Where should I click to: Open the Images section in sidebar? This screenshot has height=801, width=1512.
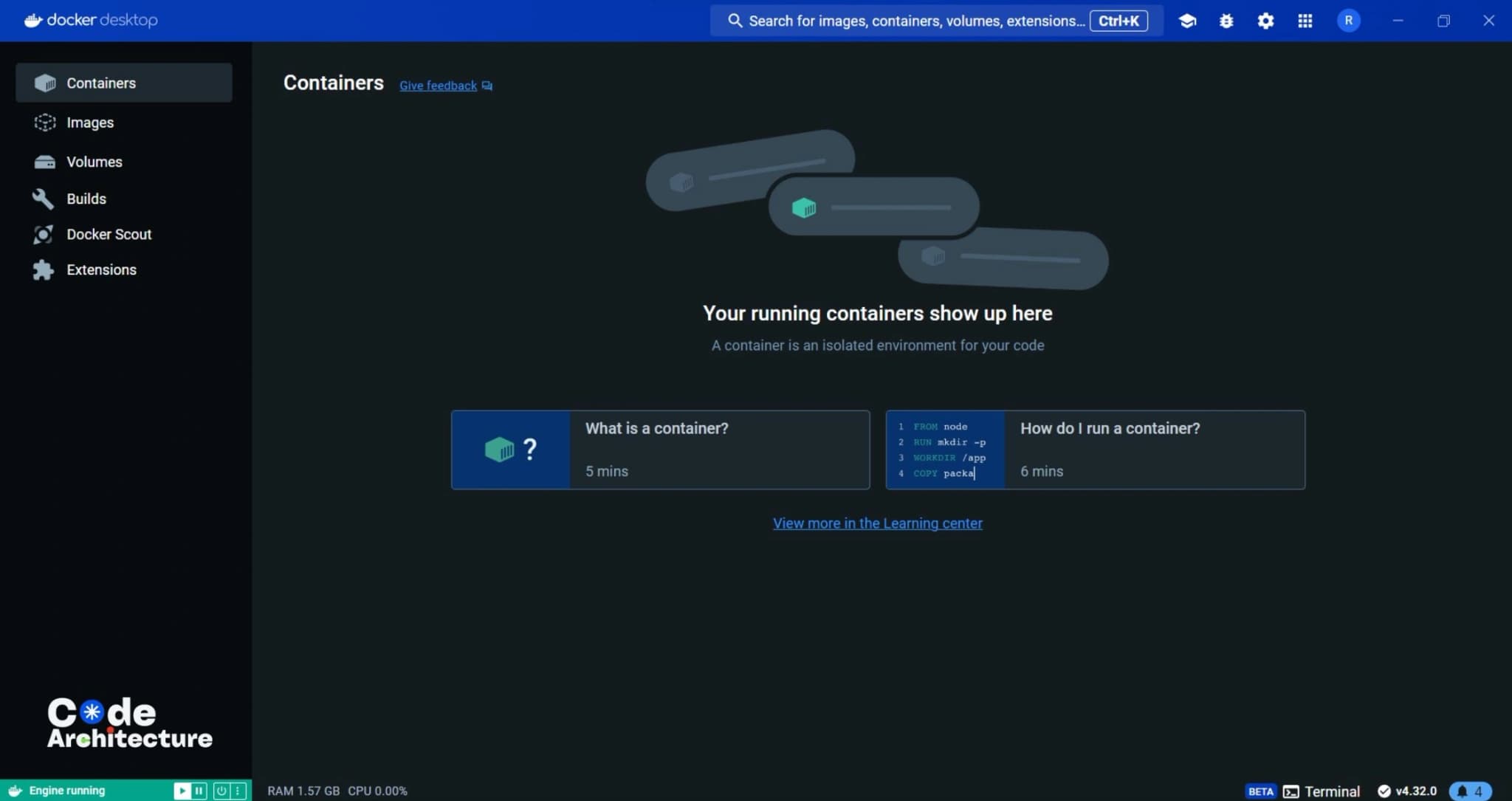click(124, 123)
